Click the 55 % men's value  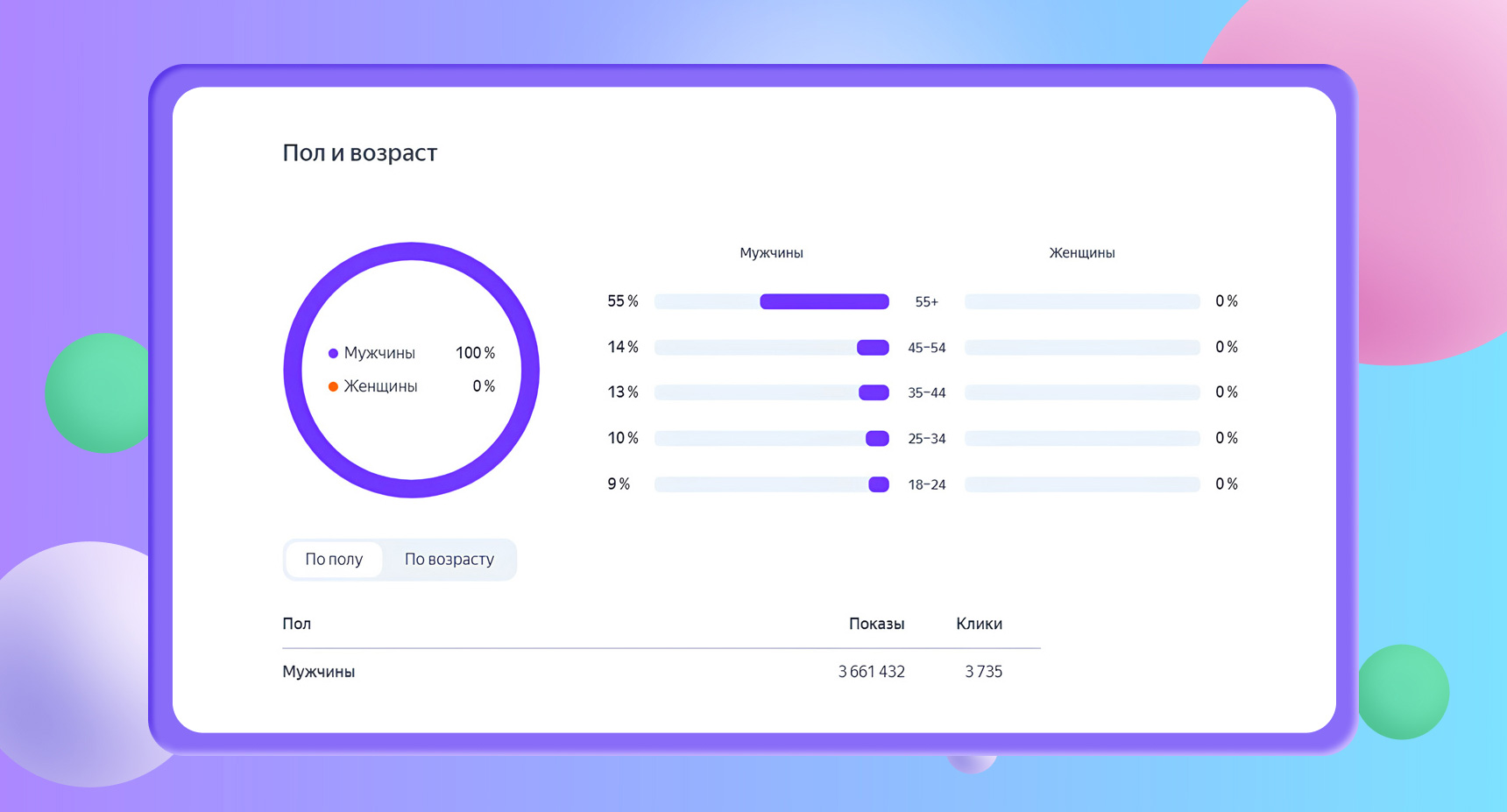click(623, 301)
